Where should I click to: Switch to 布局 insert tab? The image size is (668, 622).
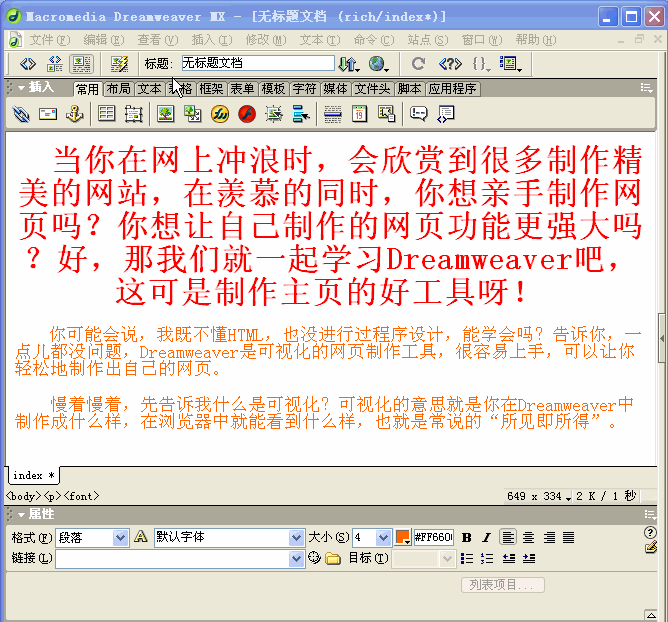(x=118, y=89)
